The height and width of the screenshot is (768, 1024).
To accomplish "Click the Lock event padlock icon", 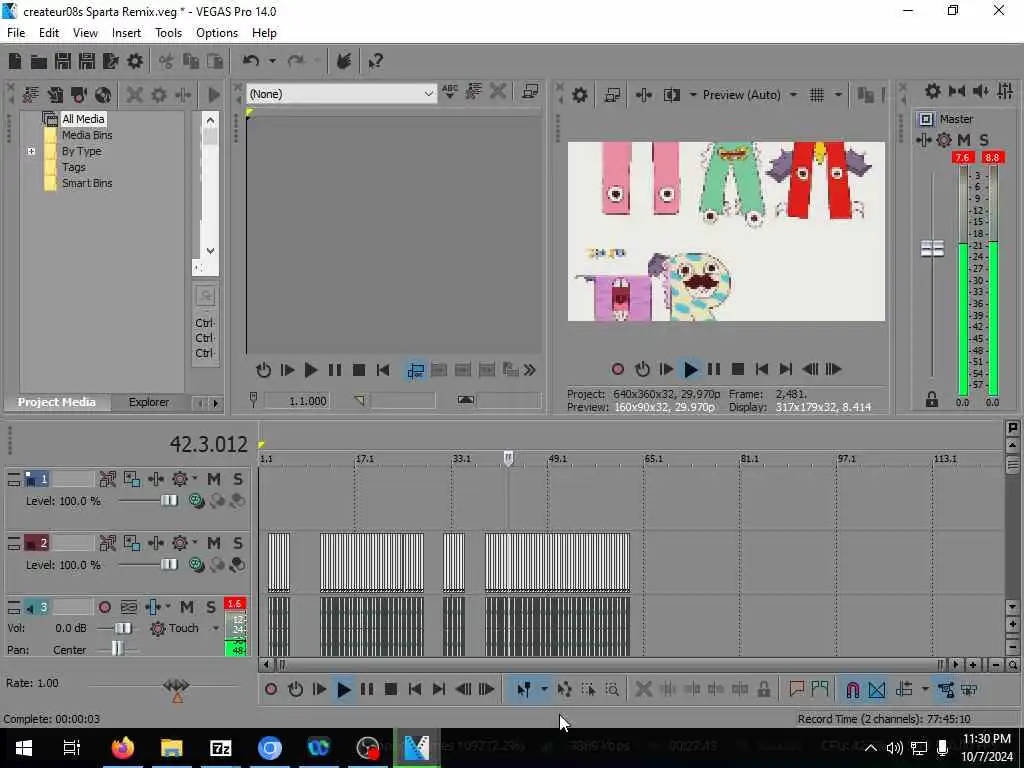I will 763,689.
